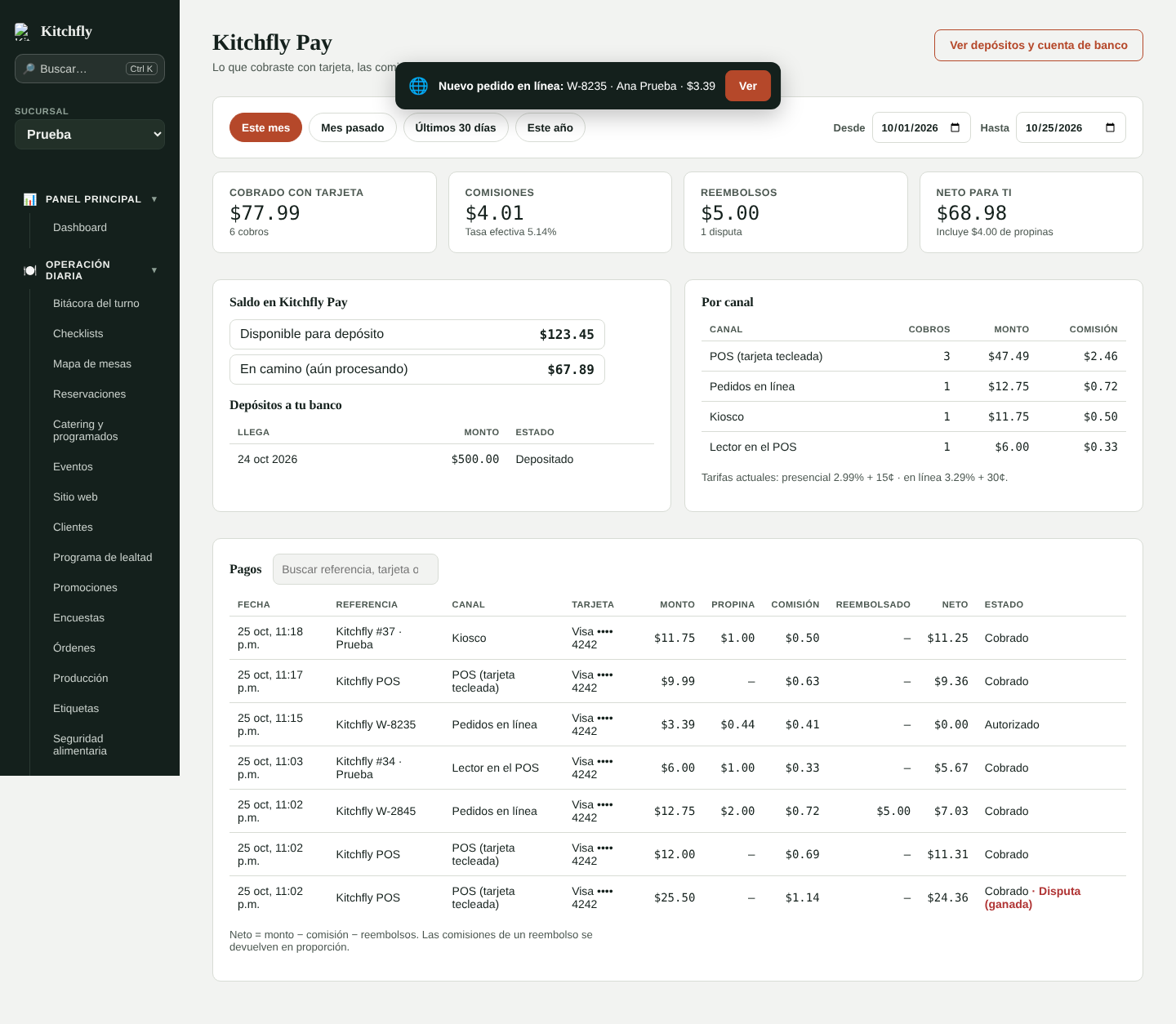The image size is (1176, 1024).
Task: Collapse the Operación Diaria section
Action: pos(154,270)
